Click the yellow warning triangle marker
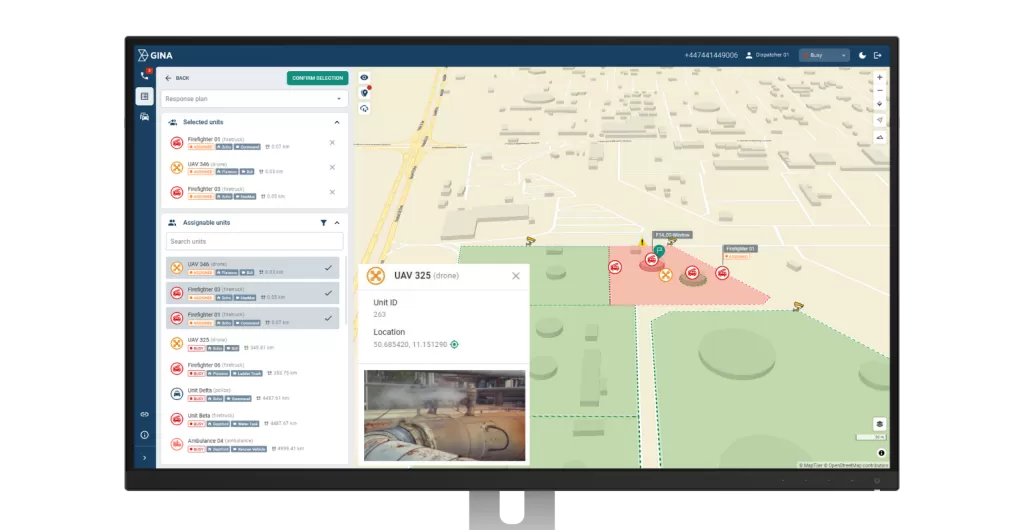This screenshot has width=1024, height=530. (642, 242)
